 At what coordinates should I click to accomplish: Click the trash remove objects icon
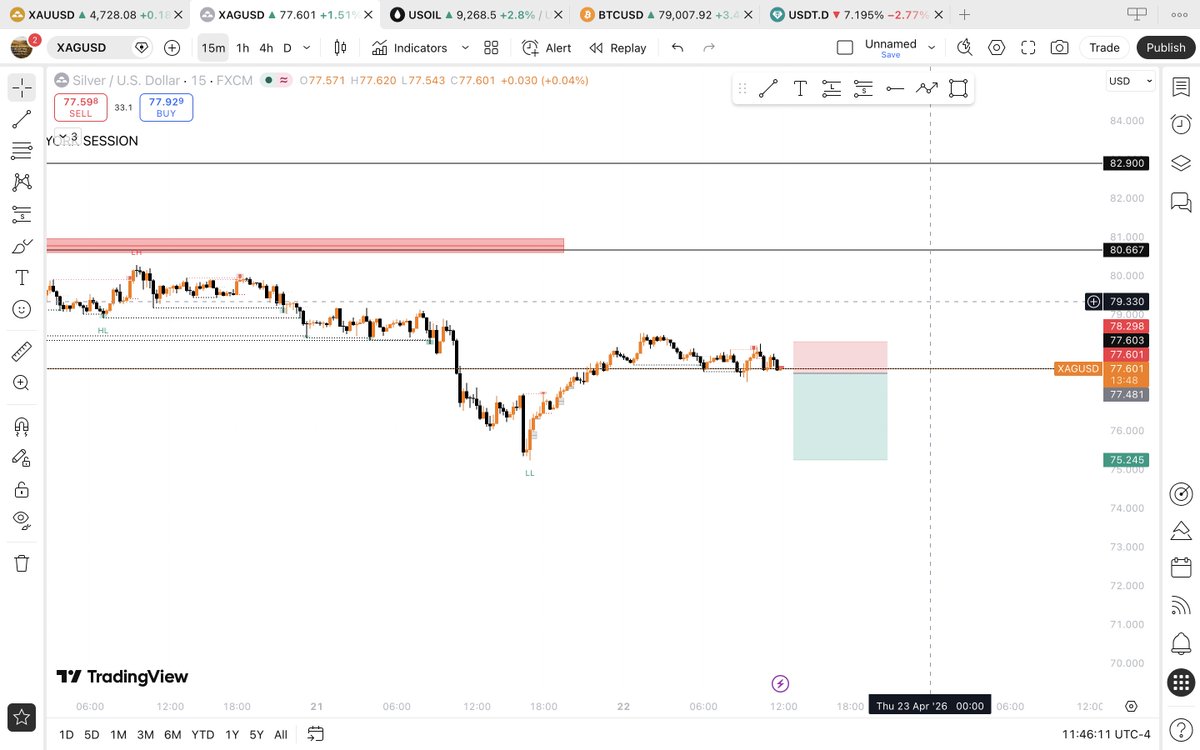[21, 563]
